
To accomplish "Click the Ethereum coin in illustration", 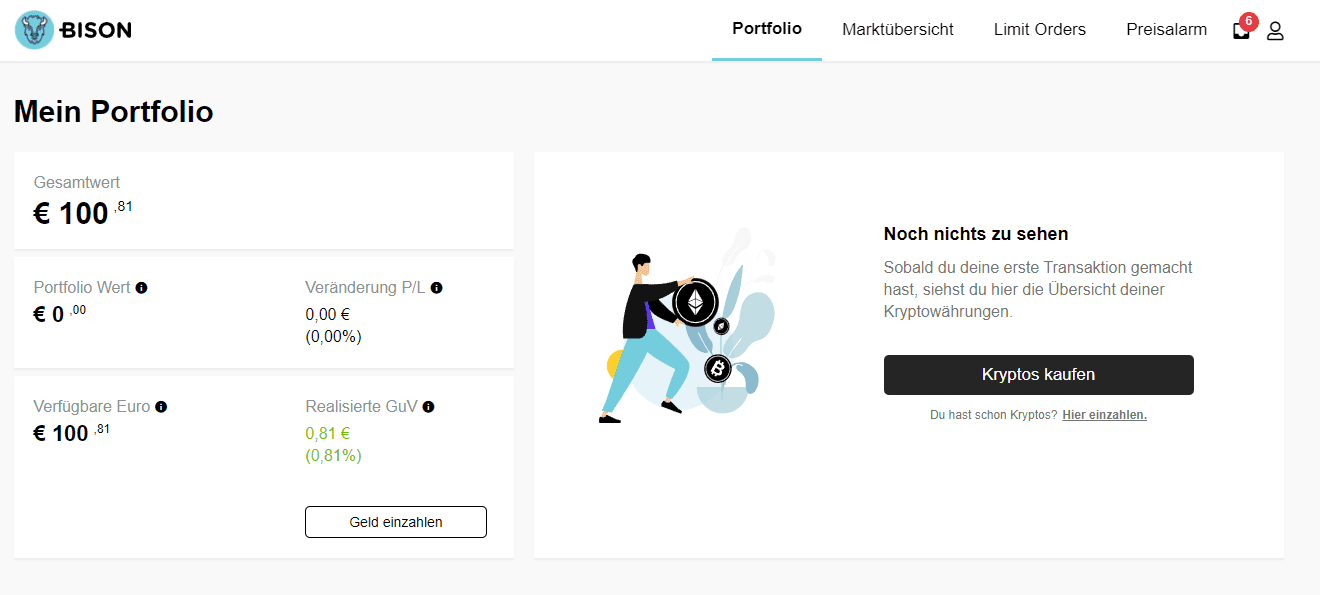I will click(695, 302).
